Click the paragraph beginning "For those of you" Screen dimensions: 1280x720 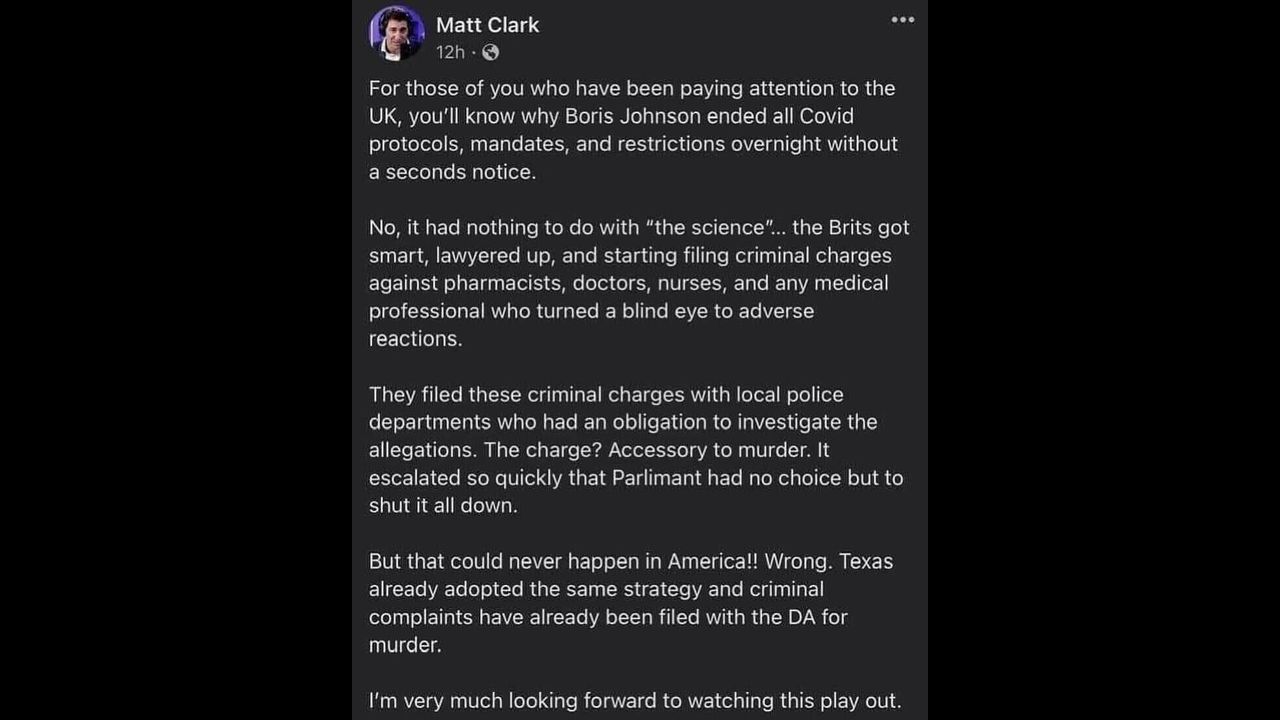pyautogui.click(x=632, y=130)
